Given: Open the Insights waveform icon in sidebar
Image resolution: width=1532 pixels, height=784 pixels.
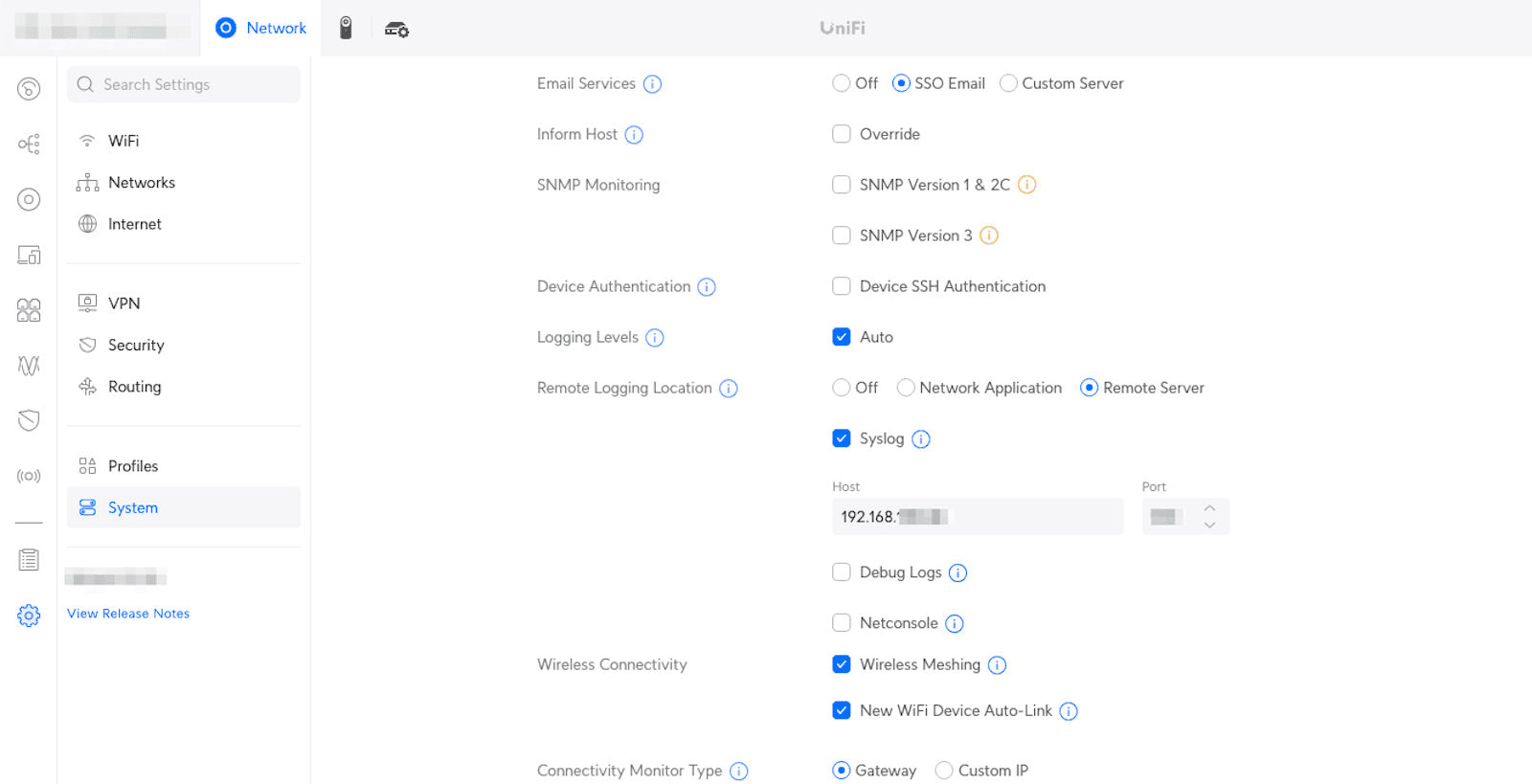Looking at the screenshot, I should [29, 366].
